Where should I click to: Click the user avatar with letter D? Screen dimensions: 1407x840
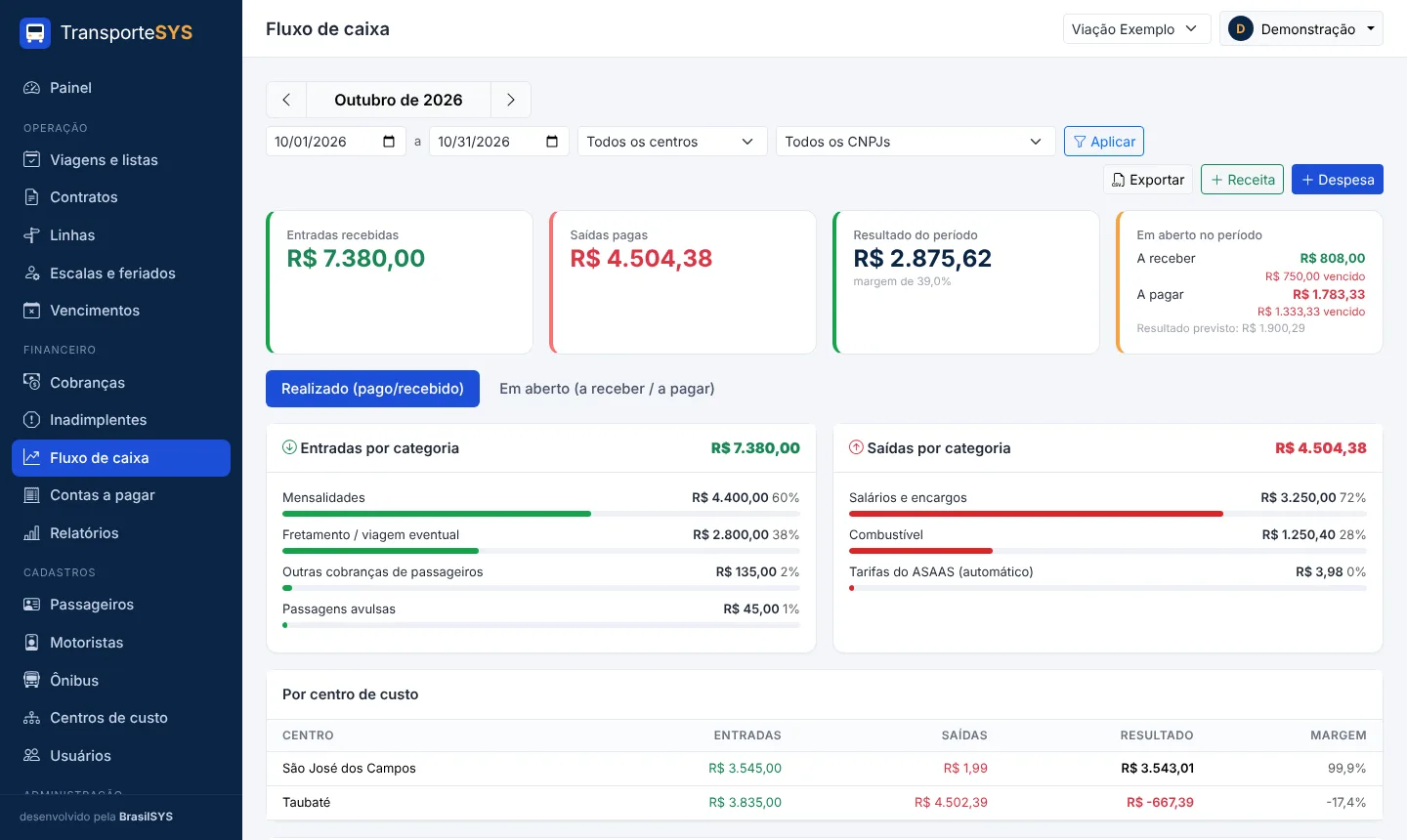point(1241,29)
